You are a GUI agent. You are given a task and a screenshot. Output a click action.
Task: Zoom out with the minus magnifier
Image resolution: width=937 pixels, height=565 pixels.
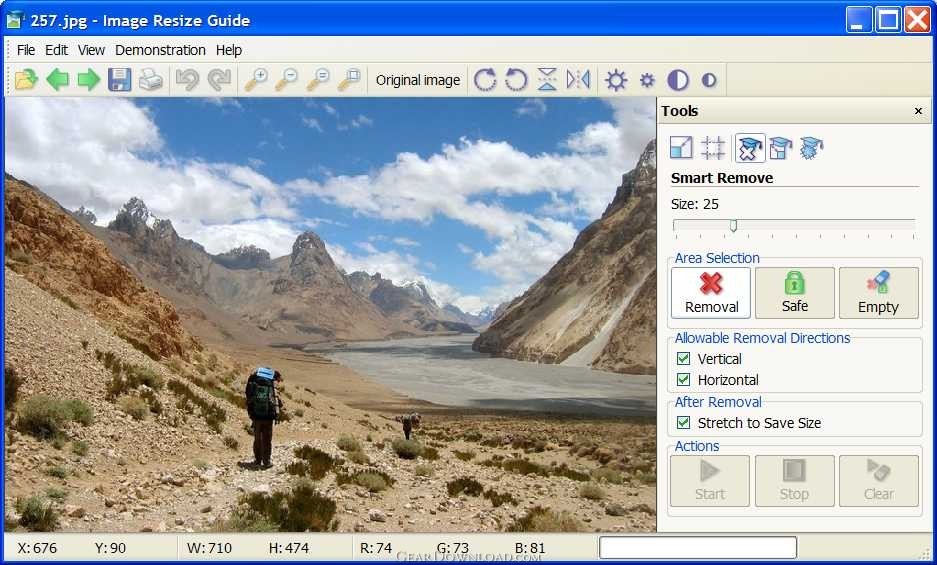(287, 80)
